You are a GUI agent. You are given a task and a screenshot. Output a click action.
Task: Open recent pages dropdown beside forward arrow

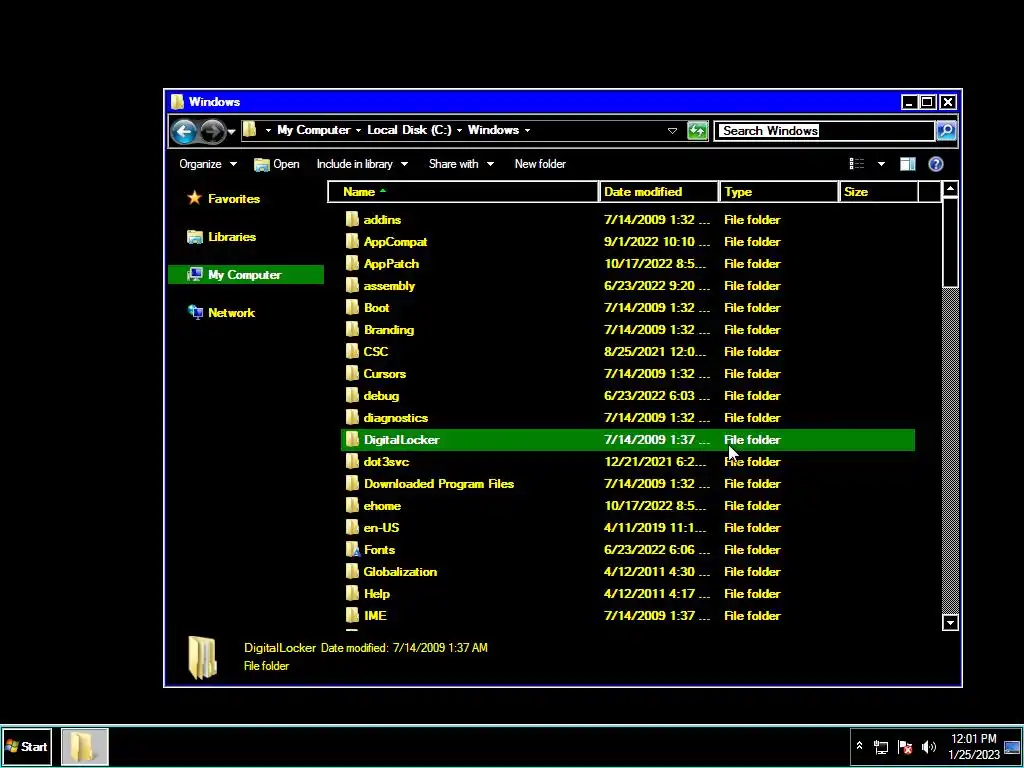pos(231,132)
